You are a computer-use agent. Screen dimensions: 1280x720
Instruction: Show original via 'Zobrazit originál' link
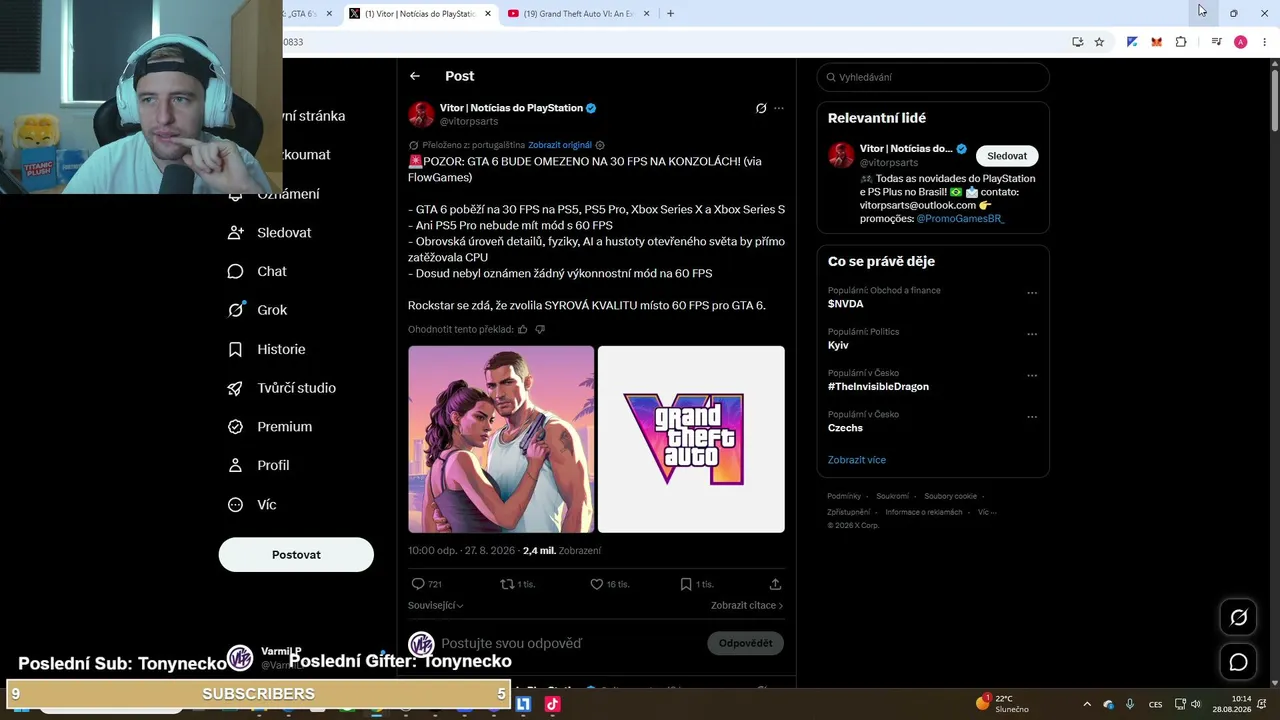[x=560, y=145]
